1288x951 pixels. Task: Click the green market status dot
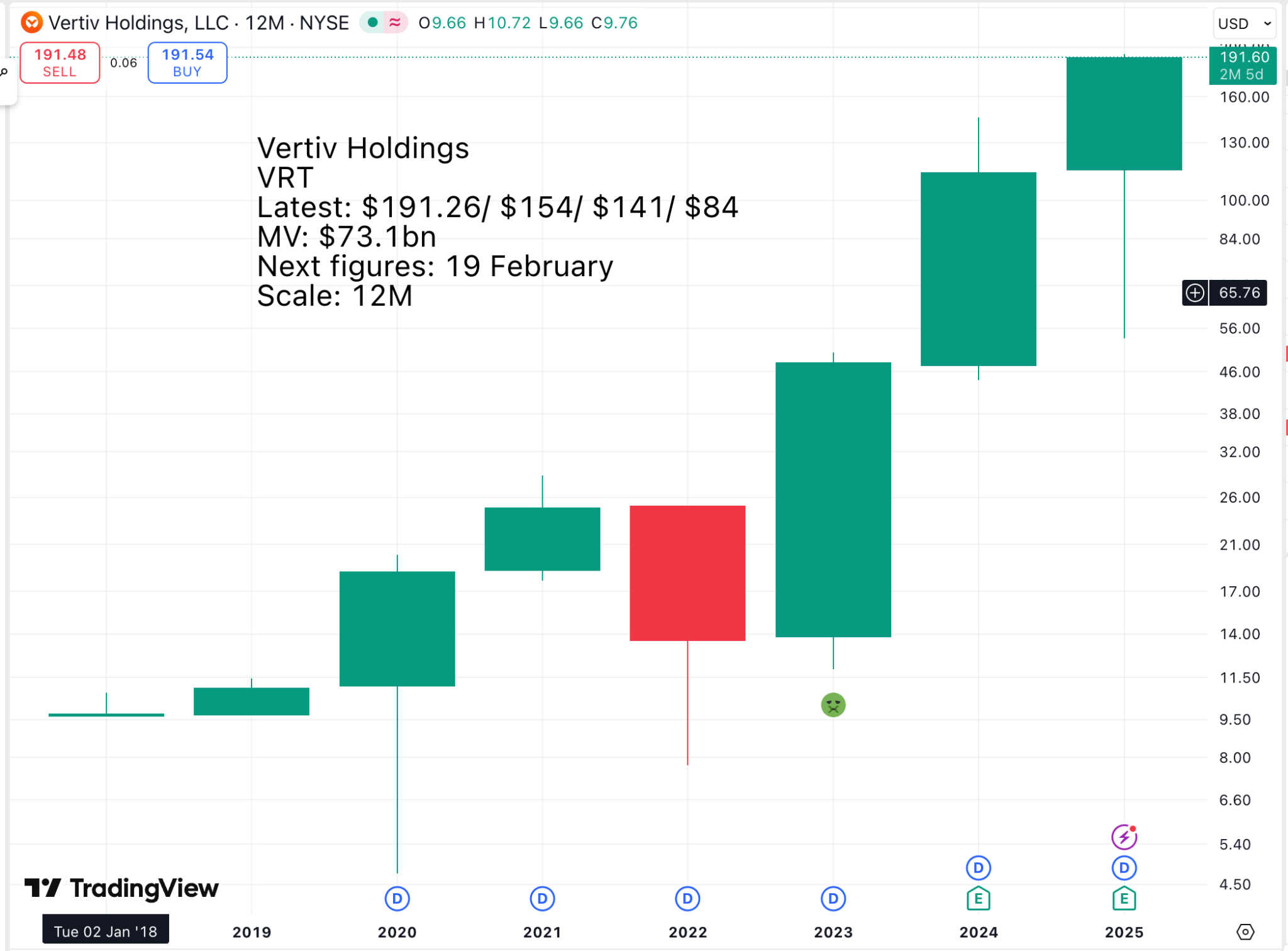pos(373,23)
